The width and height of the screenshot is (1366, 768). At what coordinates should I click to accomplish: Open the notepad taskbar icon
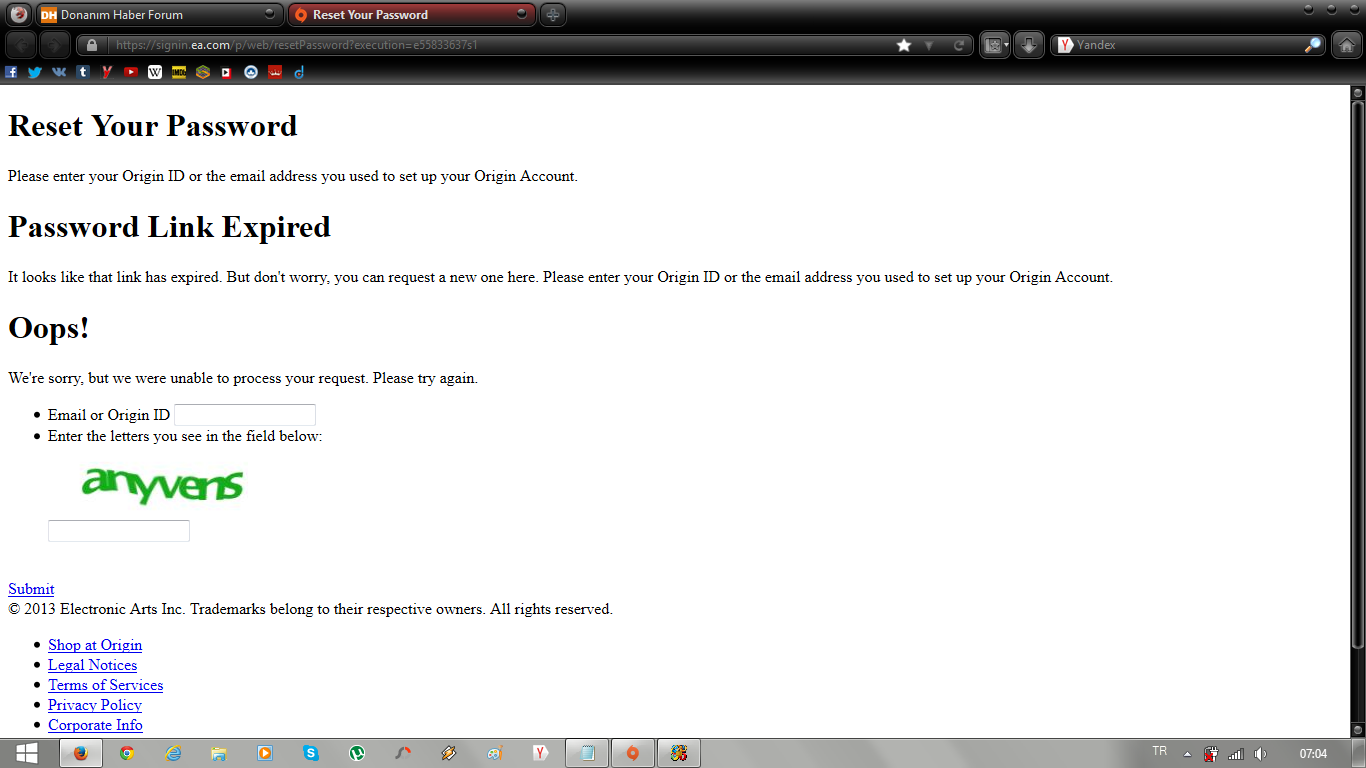click(x=587, y=753)
